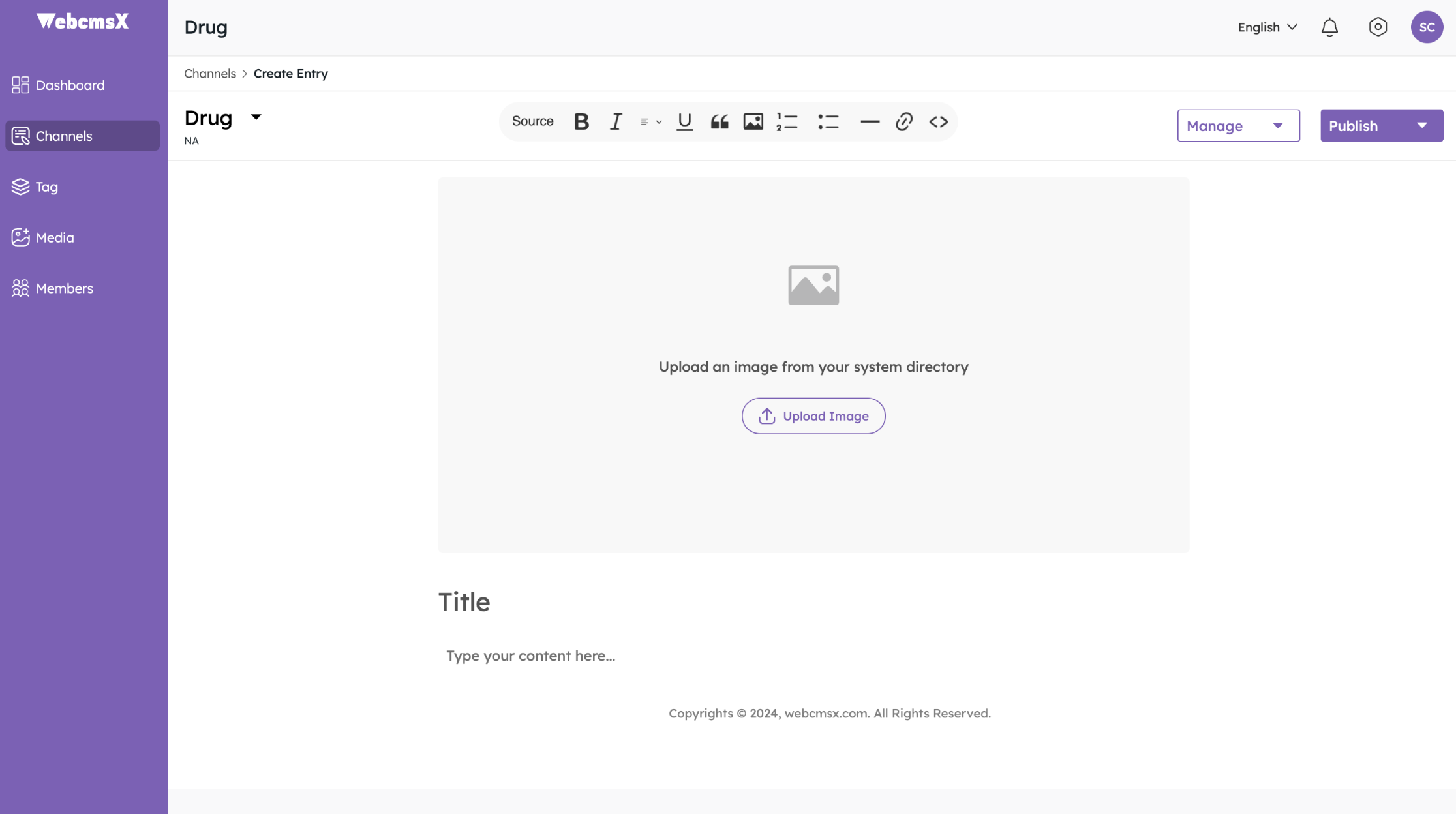Insert a block quote
Screen dimensions: 1456x814
click(x=719, y=122)
